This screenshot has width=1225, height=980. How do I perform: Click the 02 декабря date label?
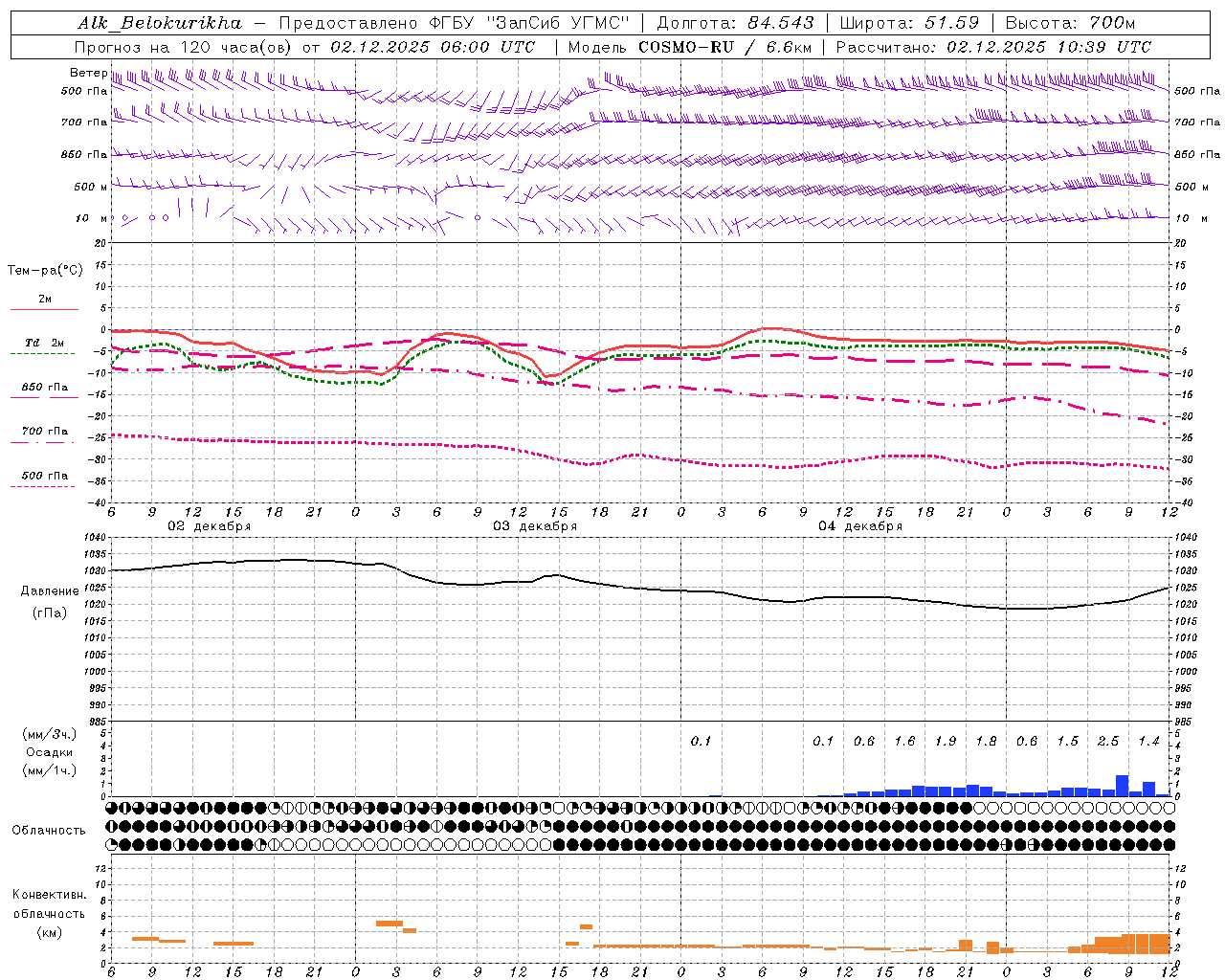tap(210, 526)
